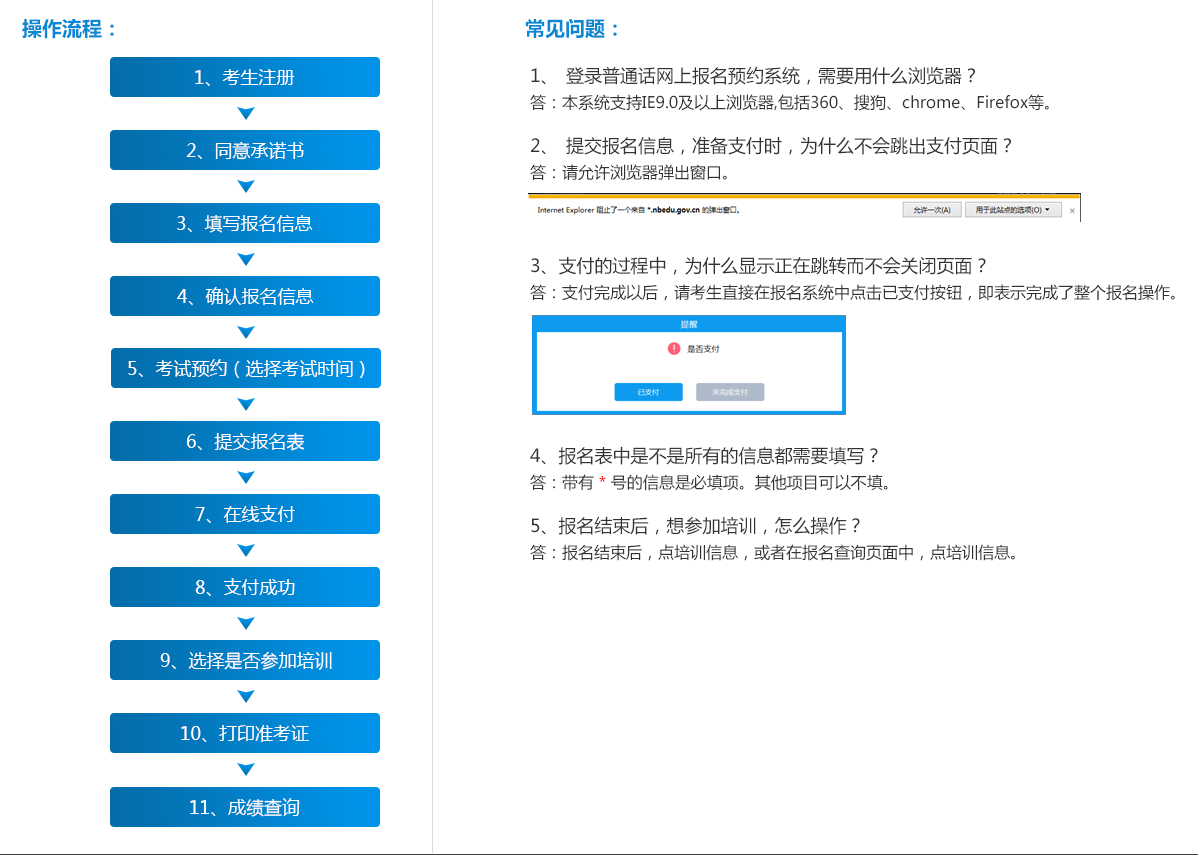Select step 5 考试预约 (选择考试时间)

(245, 368)
